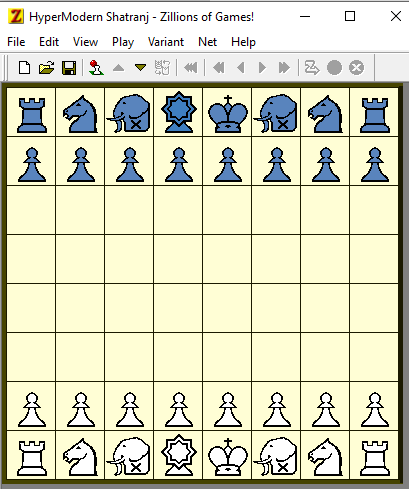This screenshot has height=489, width=409.
Task: Click the grey up triangle toolbar icon
Action: (118, 68)
